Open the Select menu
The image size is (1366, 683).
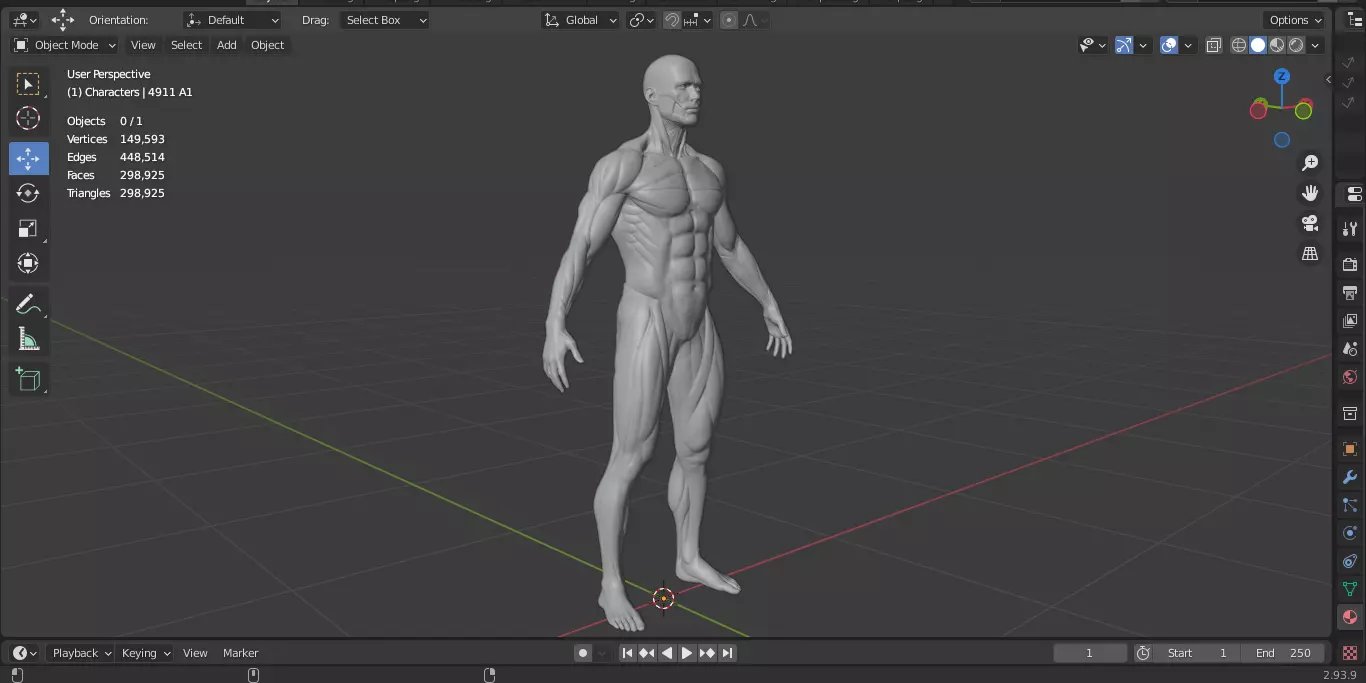pyautogui.click(x=187, y=45)
